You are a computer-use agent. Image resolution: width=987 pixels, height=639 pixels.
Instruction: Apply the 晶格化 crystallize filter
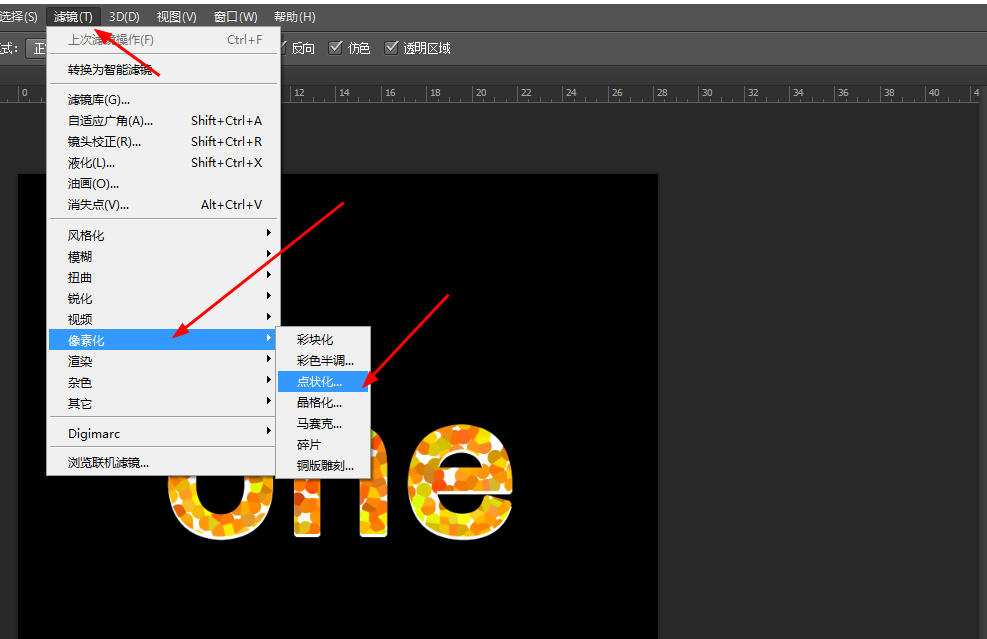[320, 402]
